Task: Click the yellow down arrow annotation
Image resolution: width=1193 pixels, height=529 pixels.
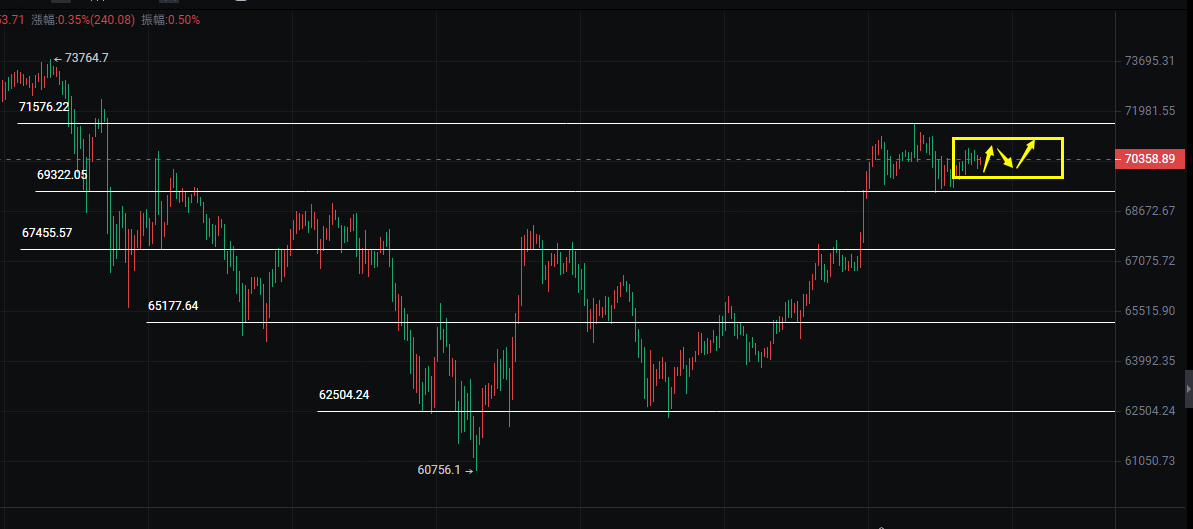Action: (1006, 158)
